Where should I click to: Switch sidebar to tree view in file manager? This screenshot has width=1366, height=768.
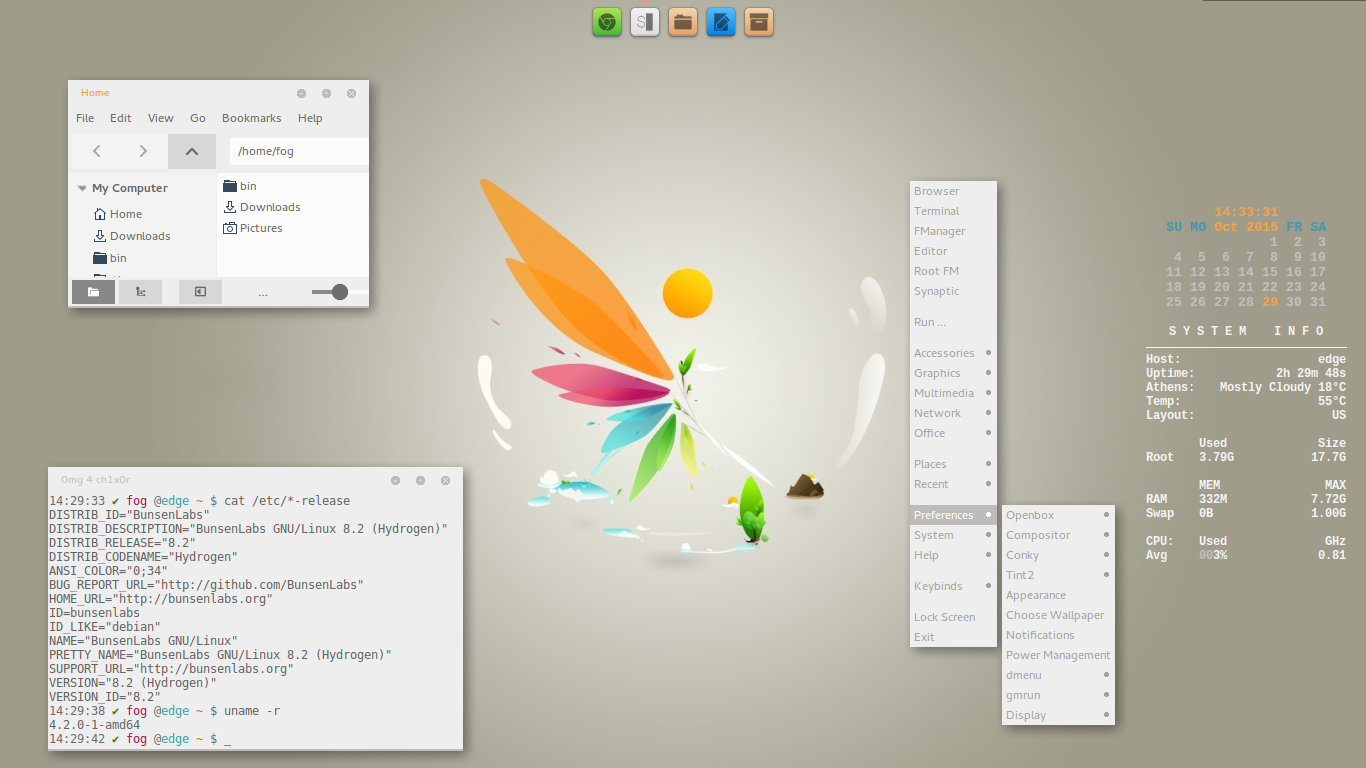click(x=140, y=292)
